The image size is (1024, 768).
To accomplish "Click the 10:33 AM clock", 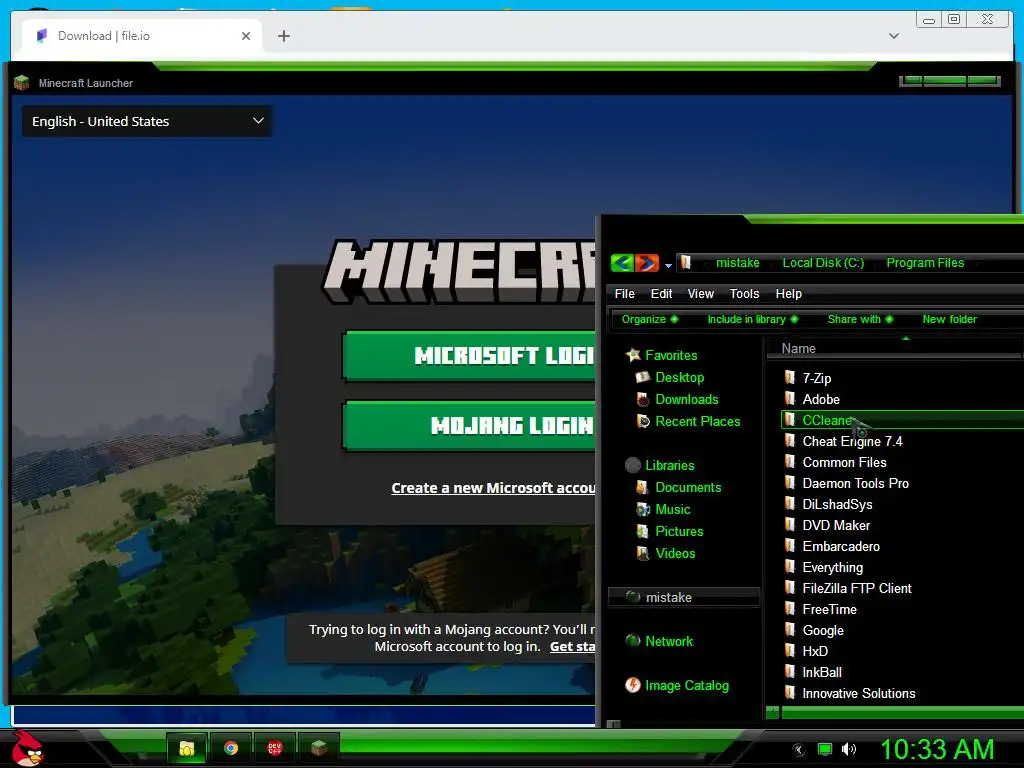I will point(937,749).
